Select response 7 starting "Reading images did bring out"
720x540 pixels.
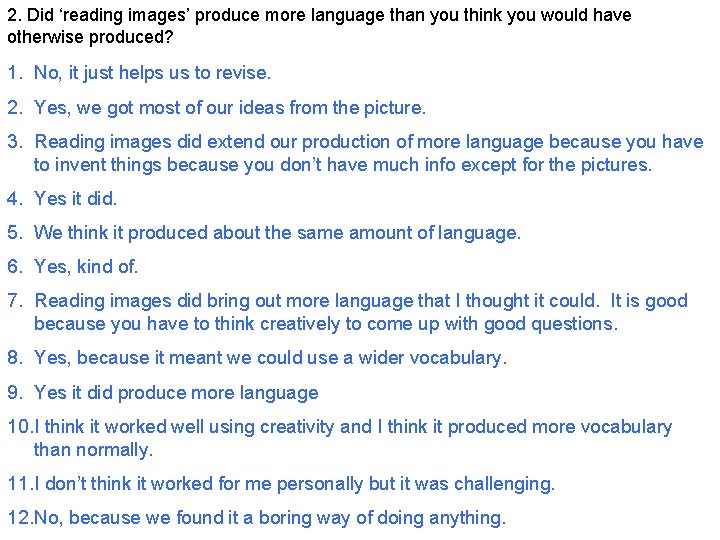coord(360,301)
